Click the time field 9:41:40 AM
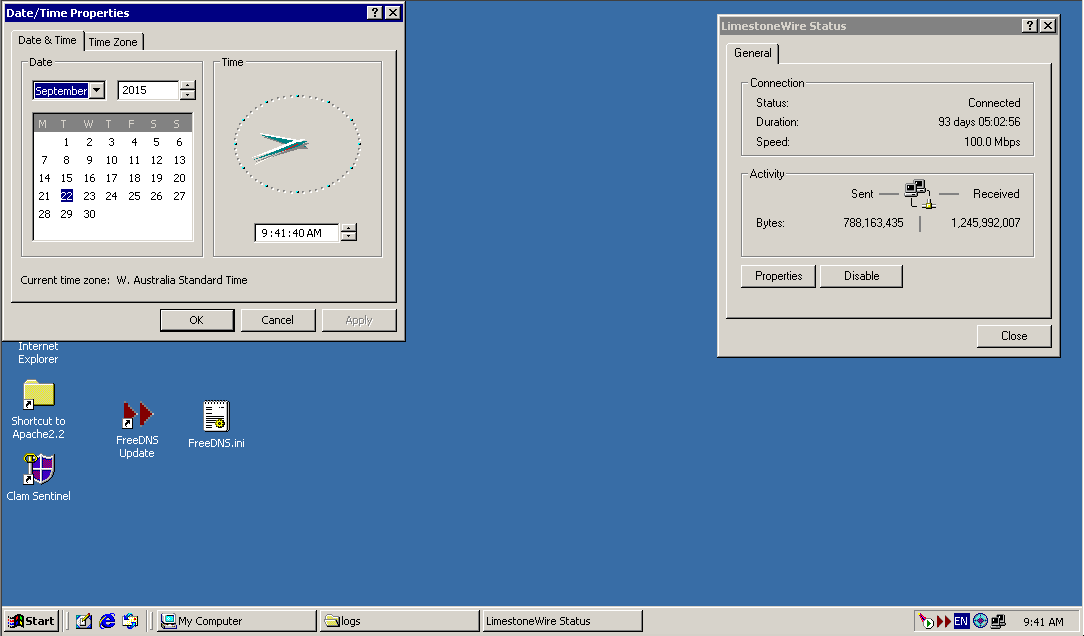This screenshot has height=636, width=1084. pyautogui.click(x=297, y=233)
